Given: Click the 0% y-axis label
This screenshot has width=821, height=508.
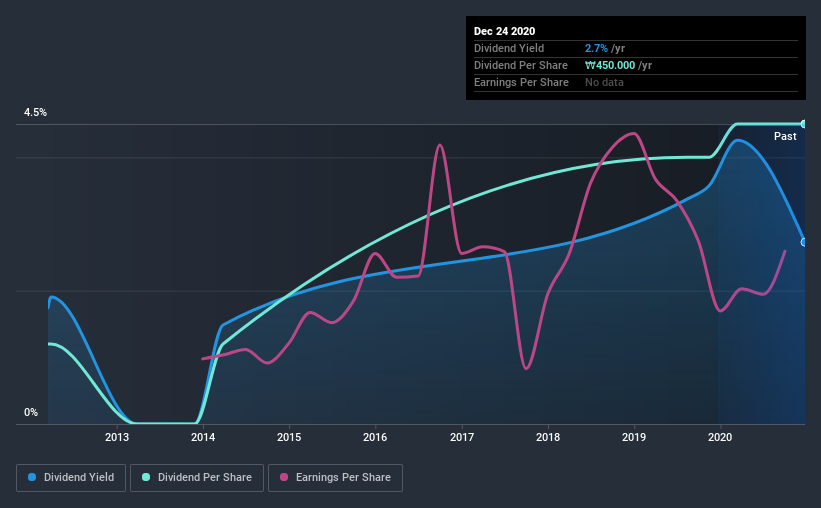Looking at the screenshot, I should tap(31, 412).
